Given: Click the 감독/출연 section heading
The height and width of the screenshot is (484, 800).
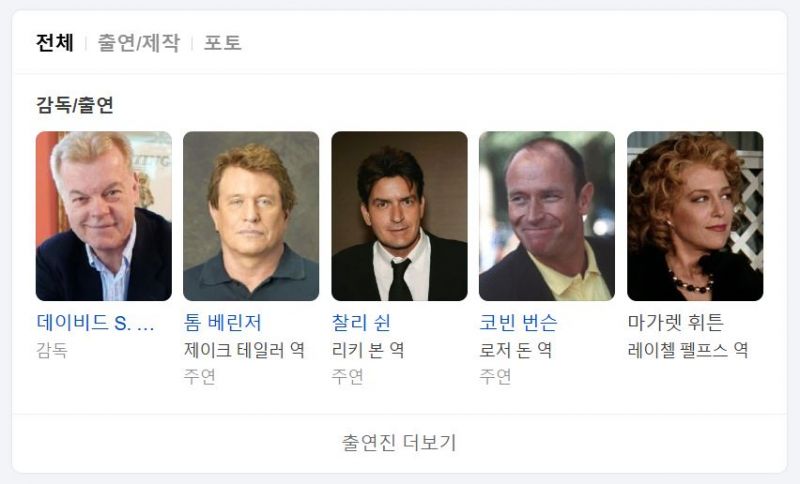Looking at the screenshot, I should (75, 106).
